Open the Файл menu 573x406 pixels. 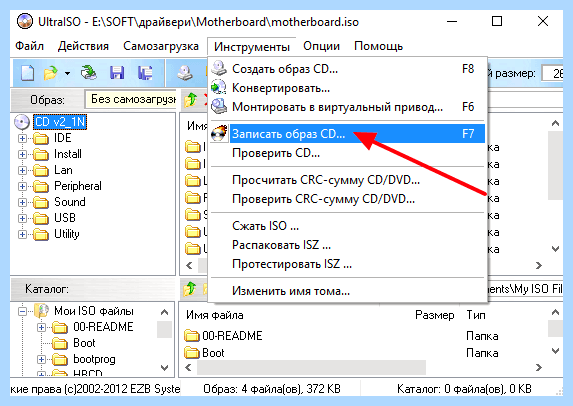29,46
